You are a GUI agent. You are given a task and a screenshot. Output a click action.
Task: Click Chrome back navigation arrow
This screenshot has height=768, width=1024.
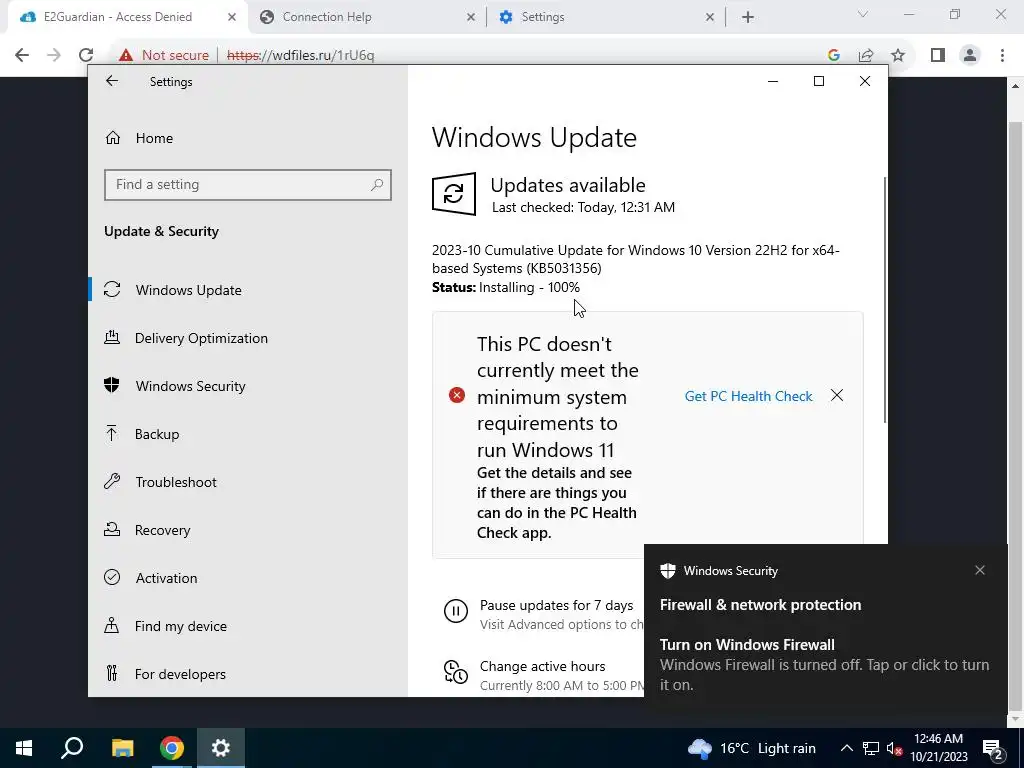click(x=22, y=55)
